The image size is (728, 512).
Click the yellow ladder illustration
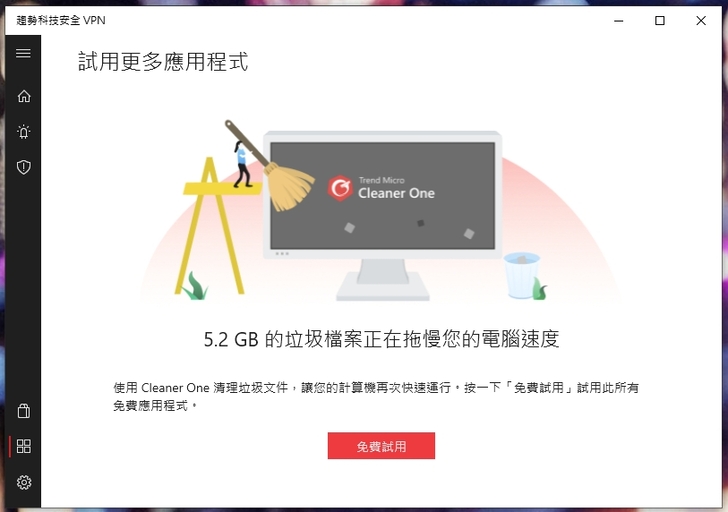tap(214, 226)
